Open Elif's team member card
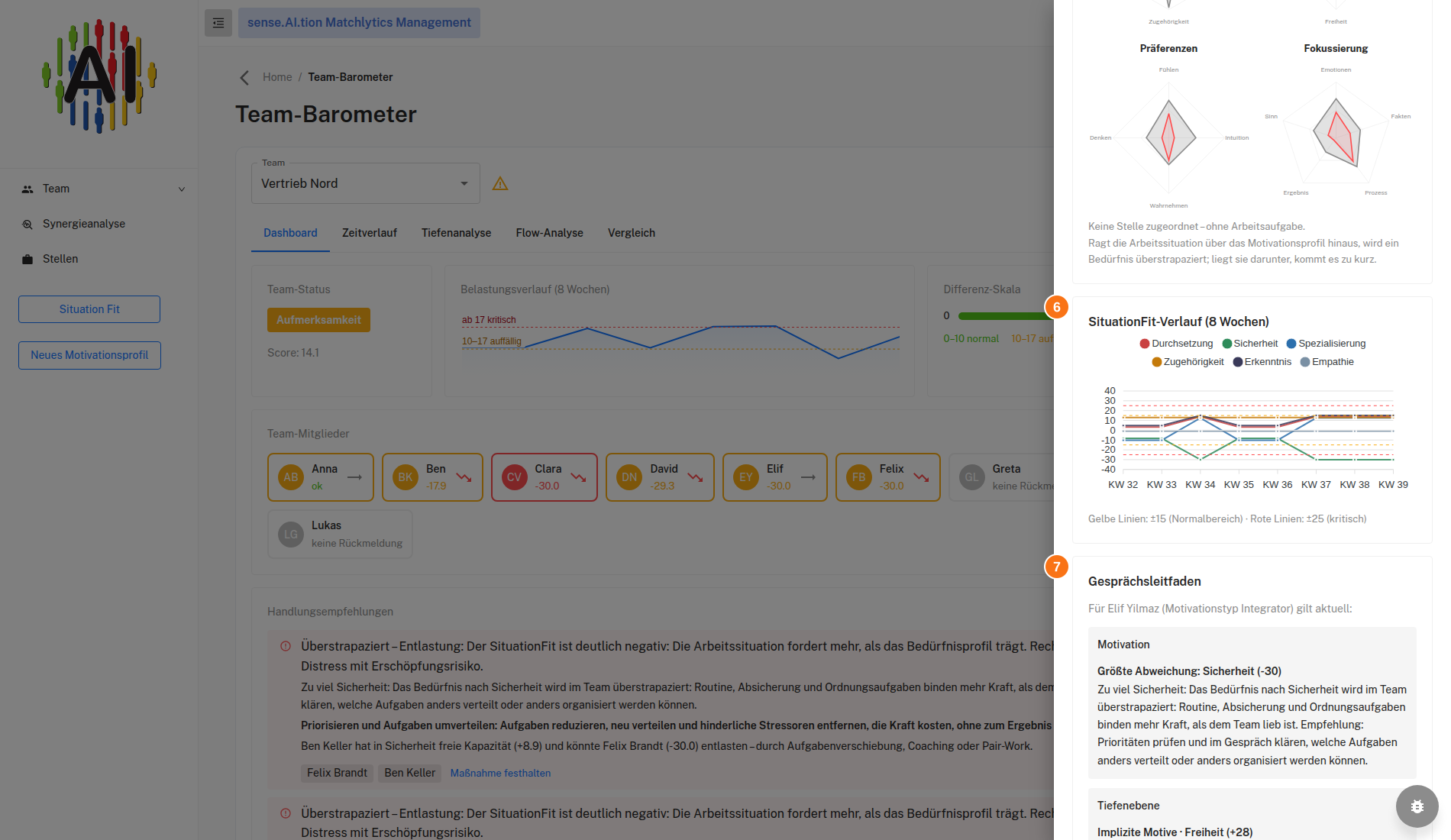This screenshot has height=840, width=1451. [775, 477]
